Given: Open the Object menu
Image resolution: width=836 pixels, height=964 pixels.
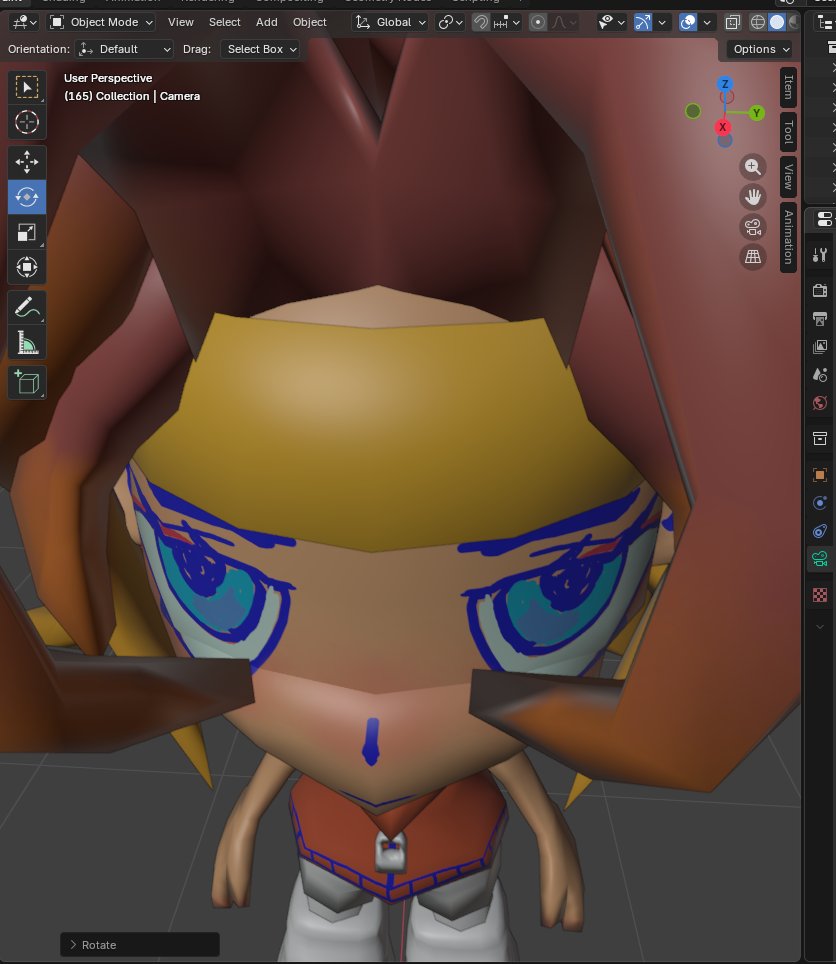Looking at the screenshot, I should click(309, 23).
